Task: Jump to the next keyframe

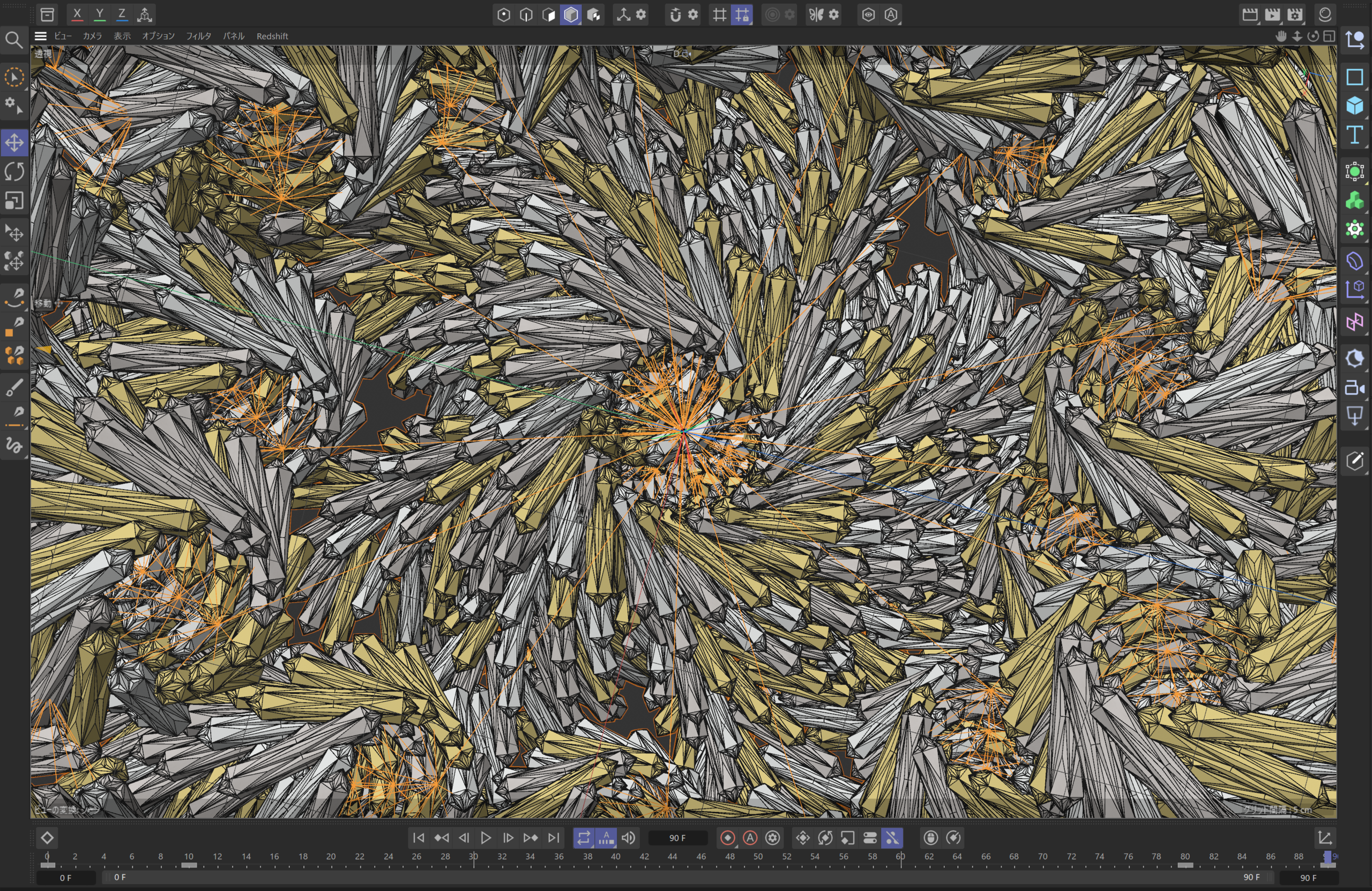Action: point(531,838)
